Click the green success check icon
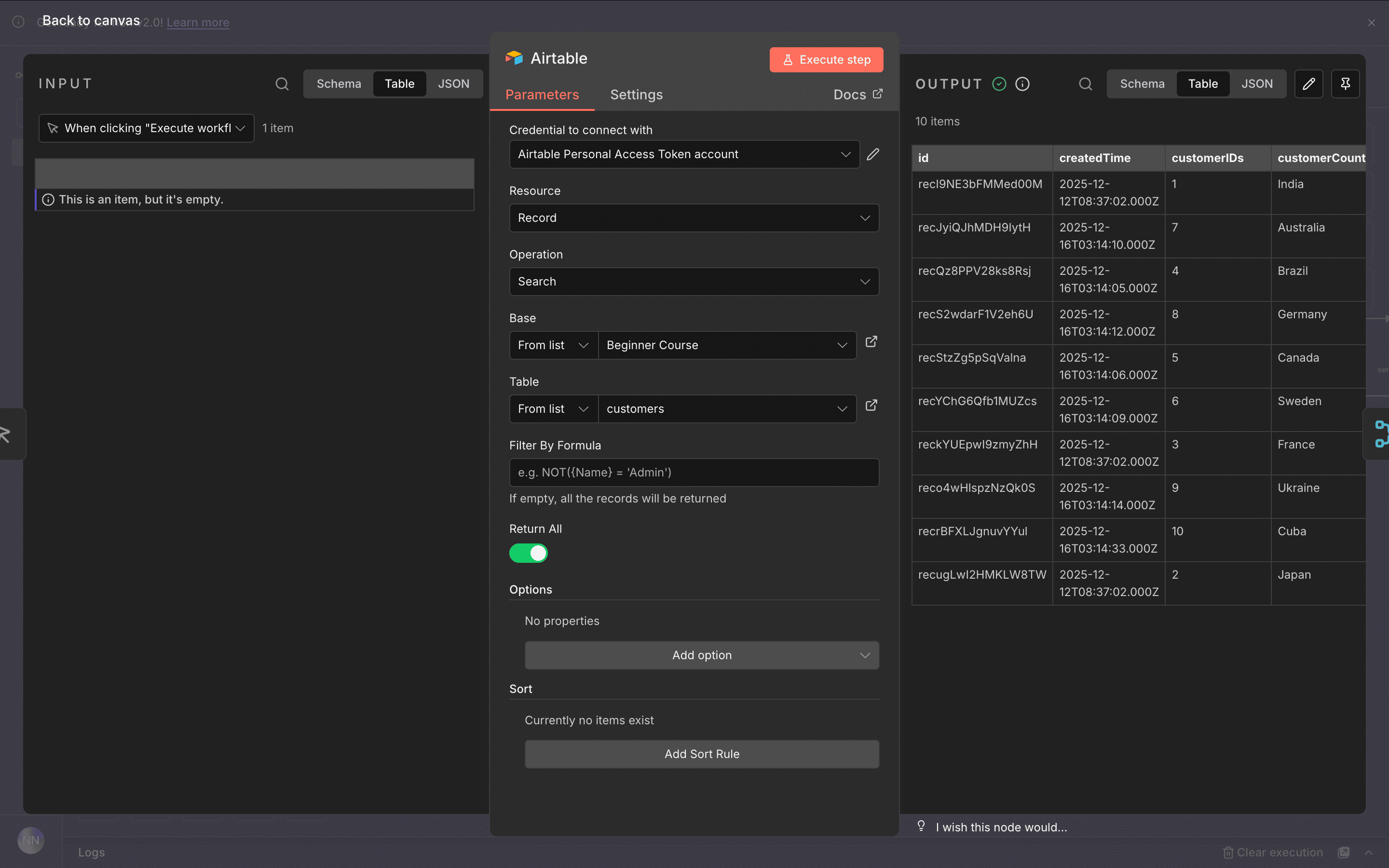 tap(999, 84)
